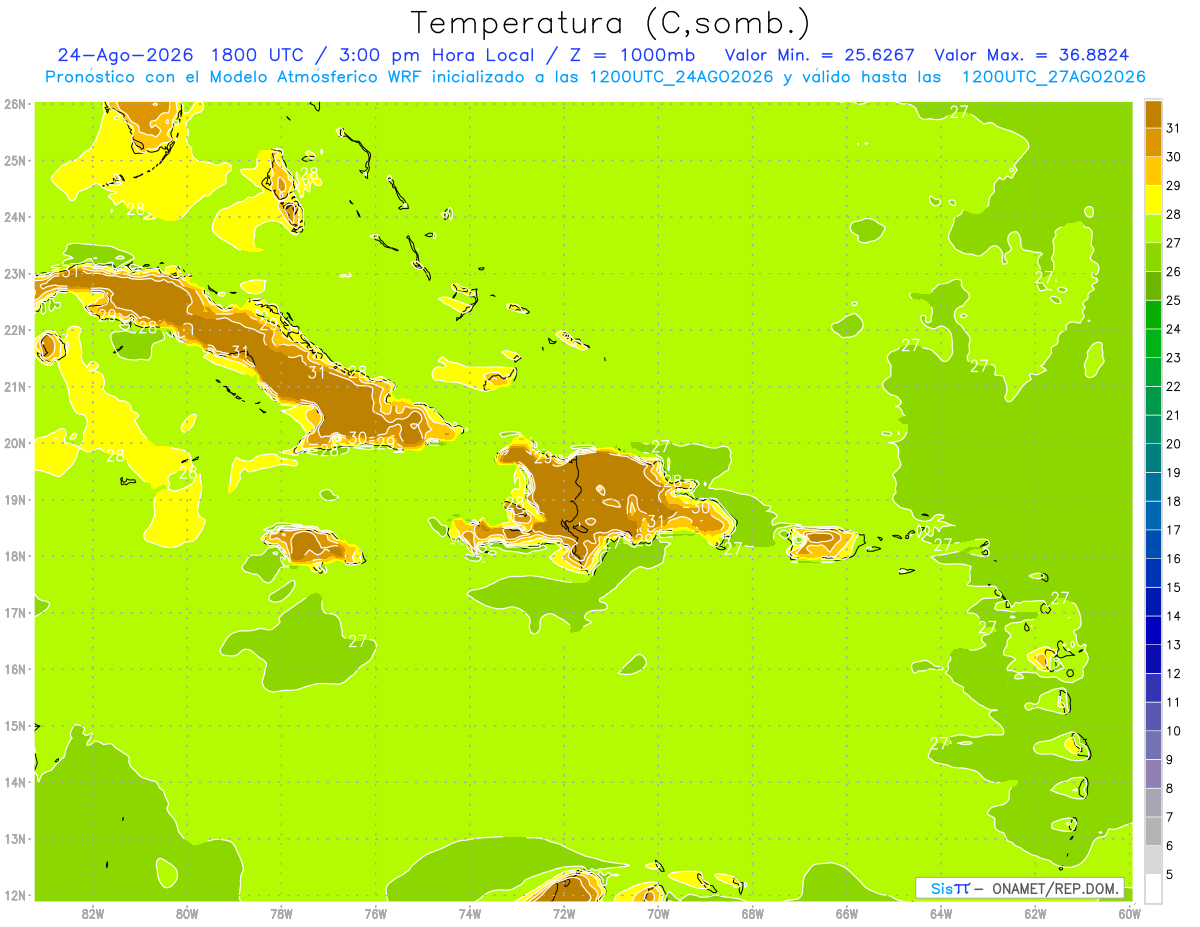Click the "25N" latitude axis label

tap(15, 161)
